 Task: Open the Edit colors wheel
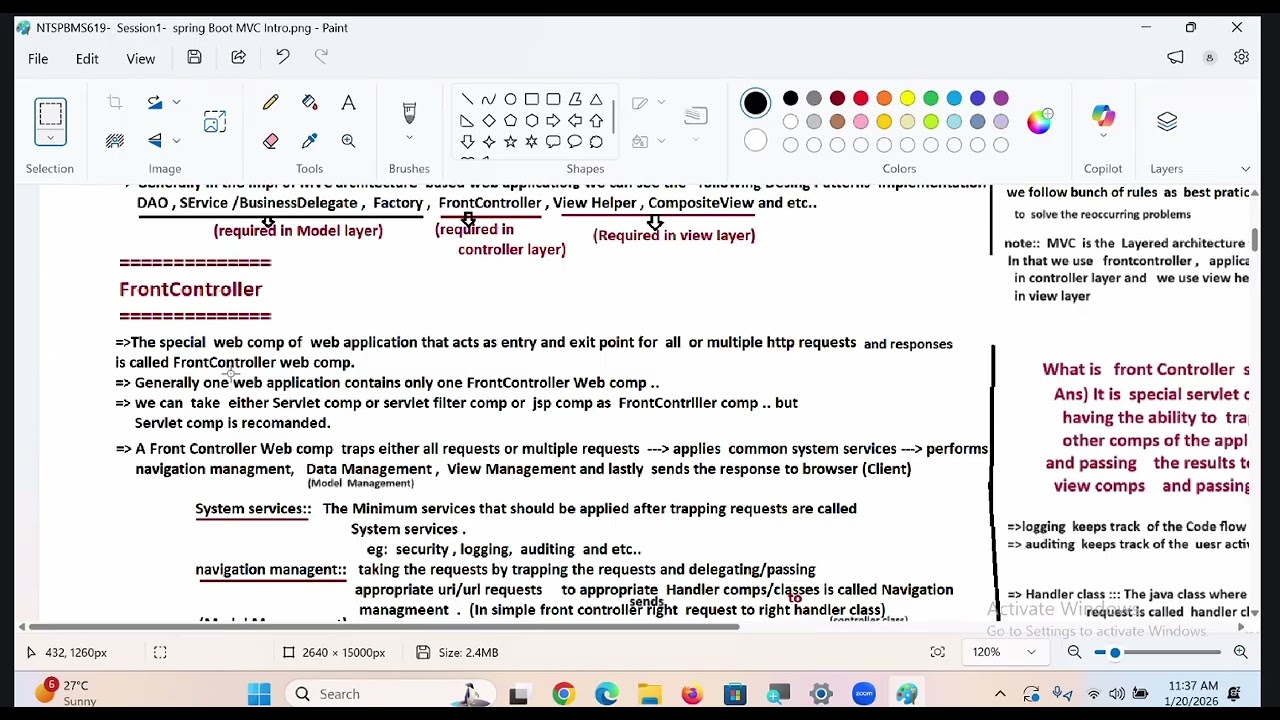1039,121
